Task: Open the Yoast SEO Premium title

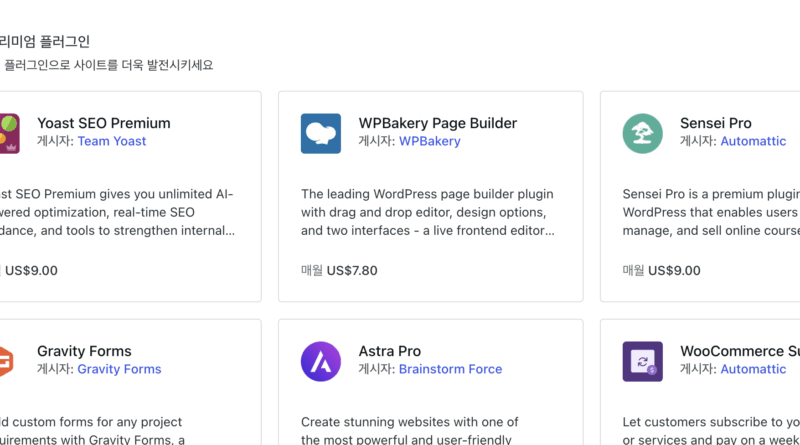Action: click(x=104, y=123)
